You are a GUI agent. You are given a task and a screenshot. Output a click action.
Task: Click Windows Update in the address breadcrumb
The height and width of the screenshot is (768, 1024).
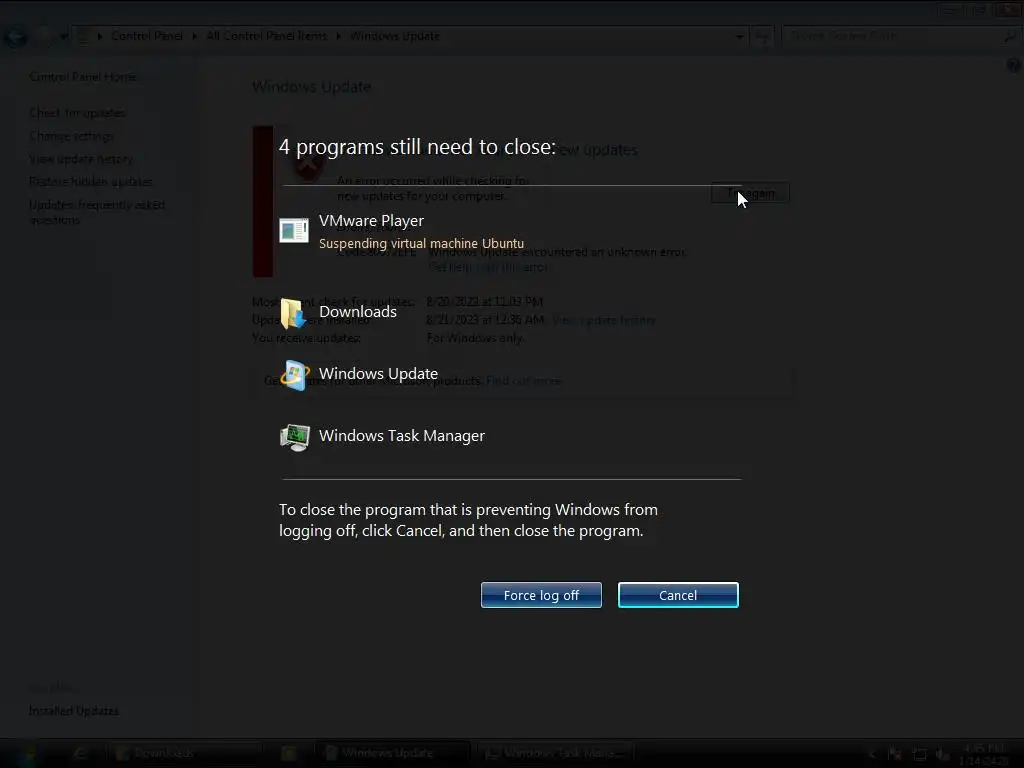(395, 36)
